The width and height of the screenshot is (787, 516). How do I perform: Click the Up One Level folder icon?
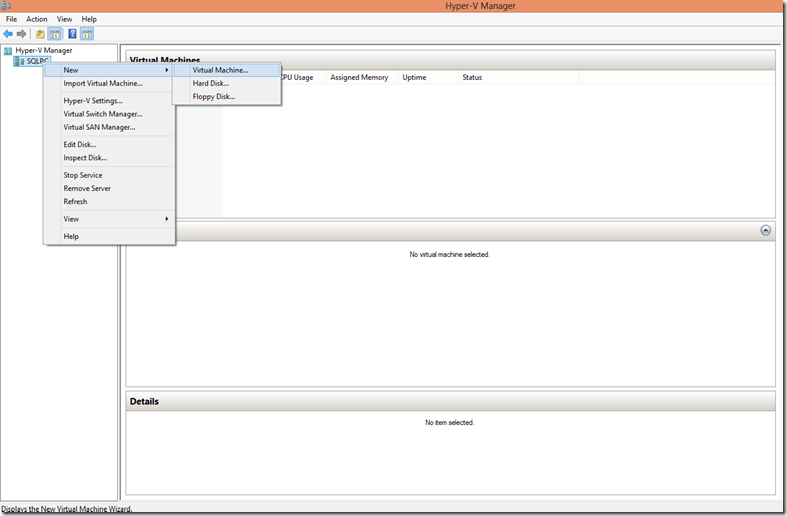(40, 34)
